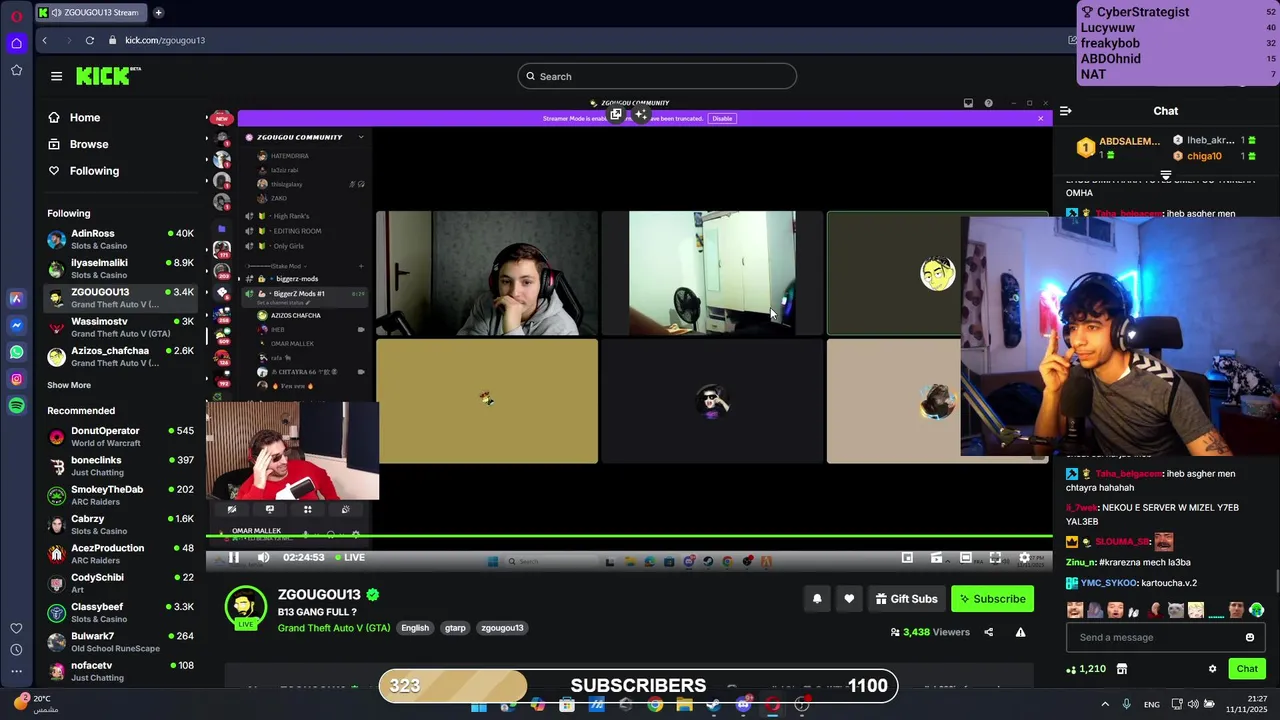Open ilyaselmaliki channel from Following
Image resolution: width=1280 pixels, height=720 pixels.
click(x=120, y=269)
